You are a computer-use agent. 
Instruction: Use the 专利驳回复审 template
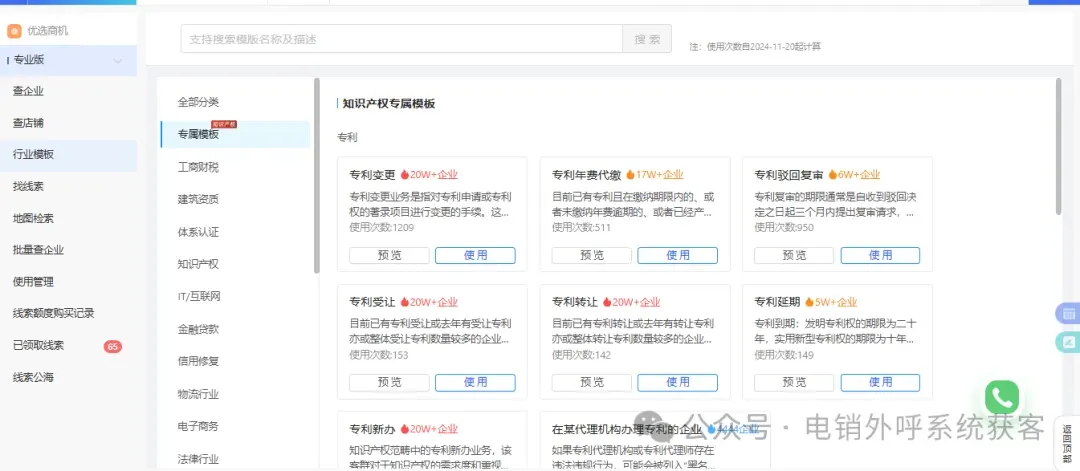tap(880, 255)
